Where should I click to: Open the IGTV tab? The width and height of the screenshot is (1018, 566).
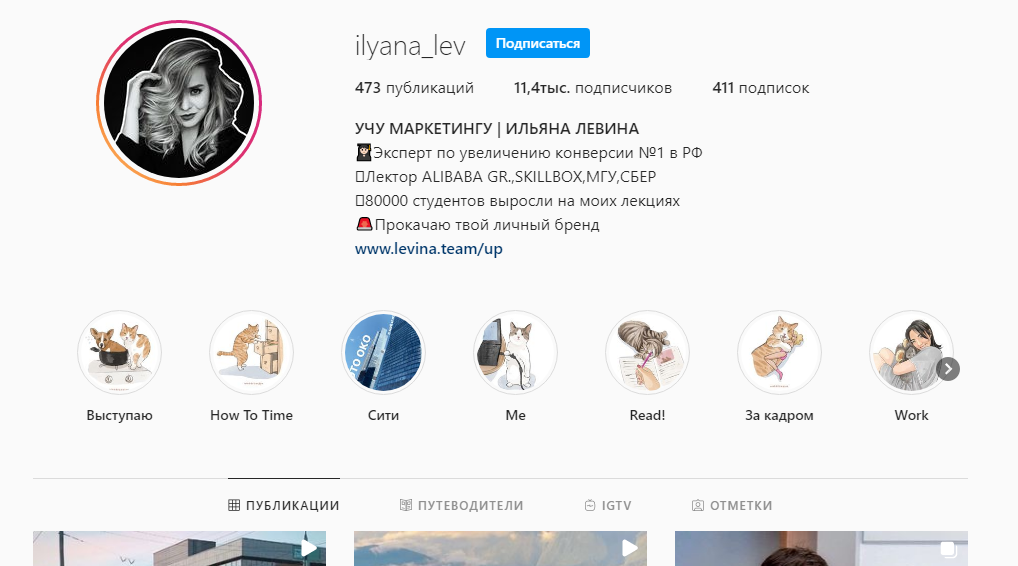[608, 505]
